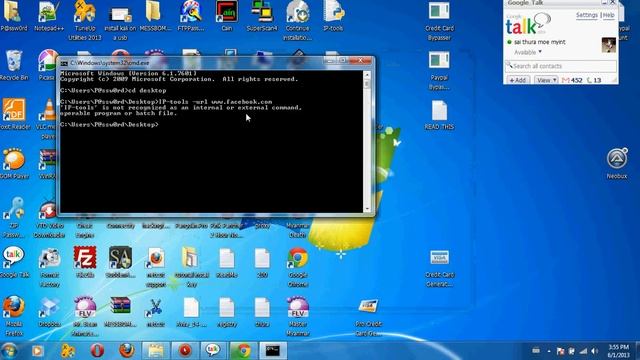Launch Notepad++ desktop shortcut
640x360 pixels.
49,16
